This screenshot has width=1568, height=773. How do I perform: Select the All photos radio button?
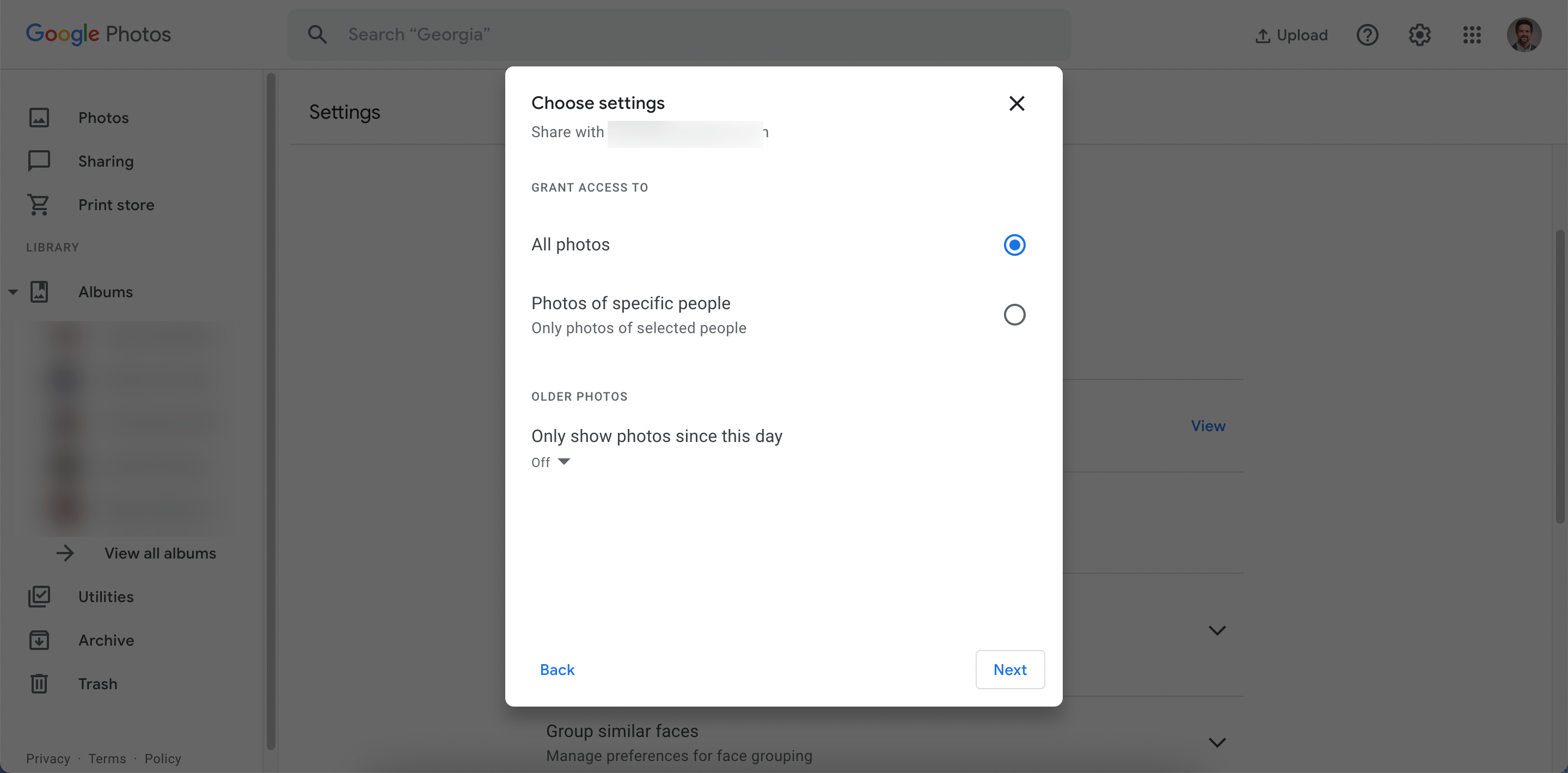click(x=1014, y=244)
